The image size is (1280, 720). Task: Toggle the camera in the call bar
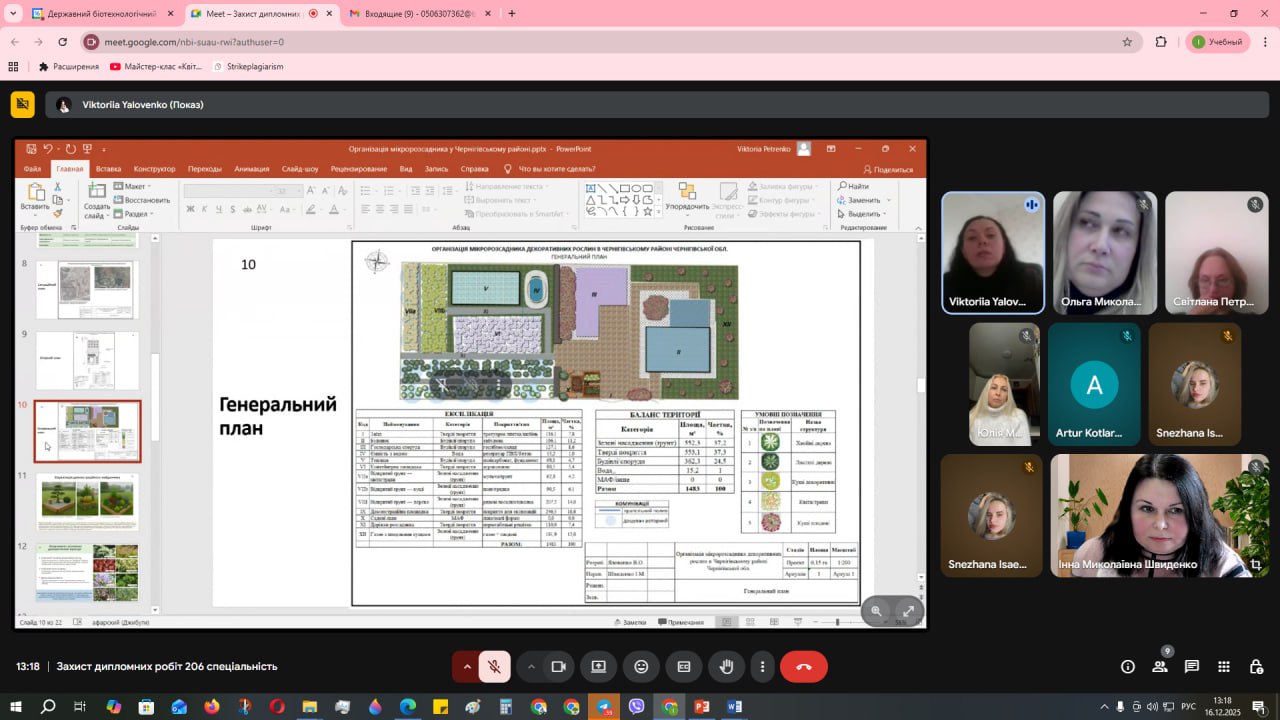pos(559,666)
